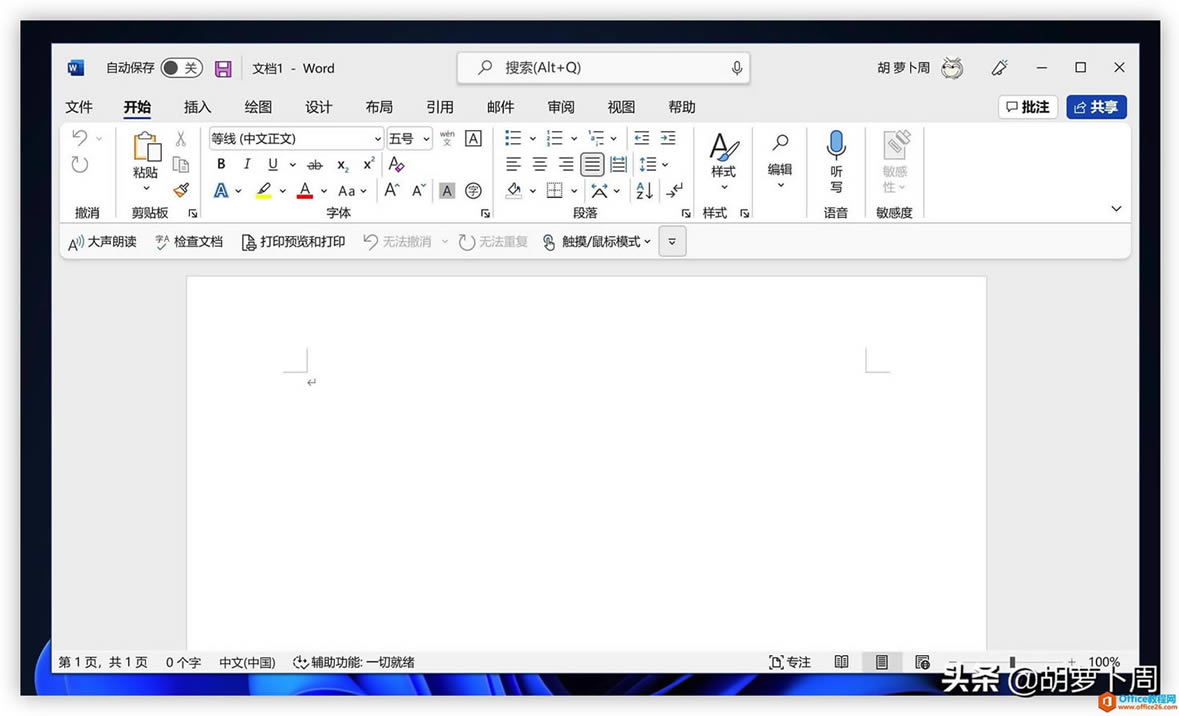This screenshot has width=1179, height=716.
Task: Click the 检查文档 quick access button
Action: tap(188, 241)
